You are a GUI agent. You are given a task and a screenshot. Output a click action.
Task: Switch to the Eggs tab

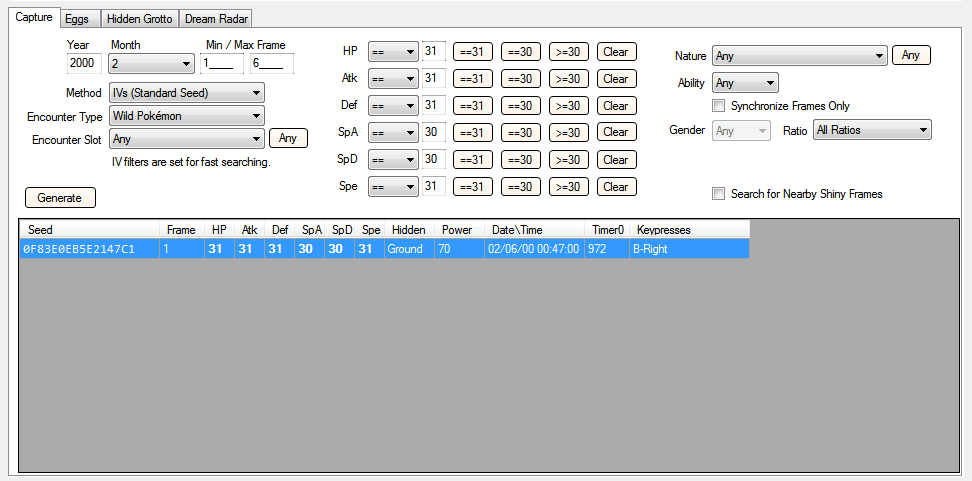pyautogui.click(x=79, y=19)
